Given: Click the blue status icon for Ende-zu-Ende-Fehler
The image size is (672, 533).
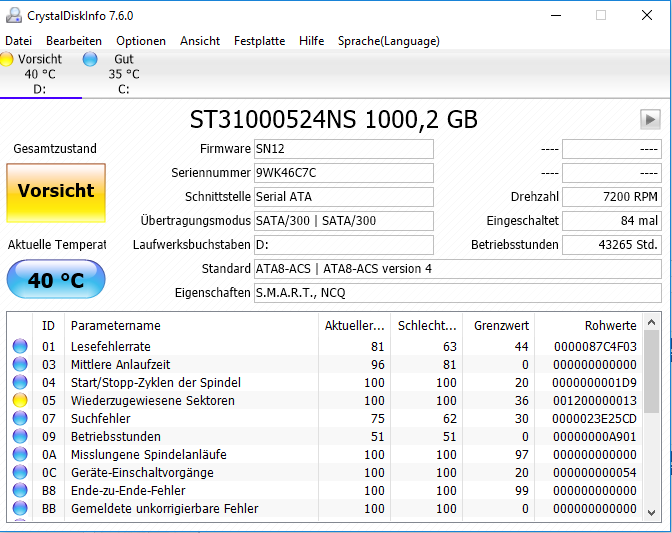Looking at the screenshot, I should tap(20, 490).
